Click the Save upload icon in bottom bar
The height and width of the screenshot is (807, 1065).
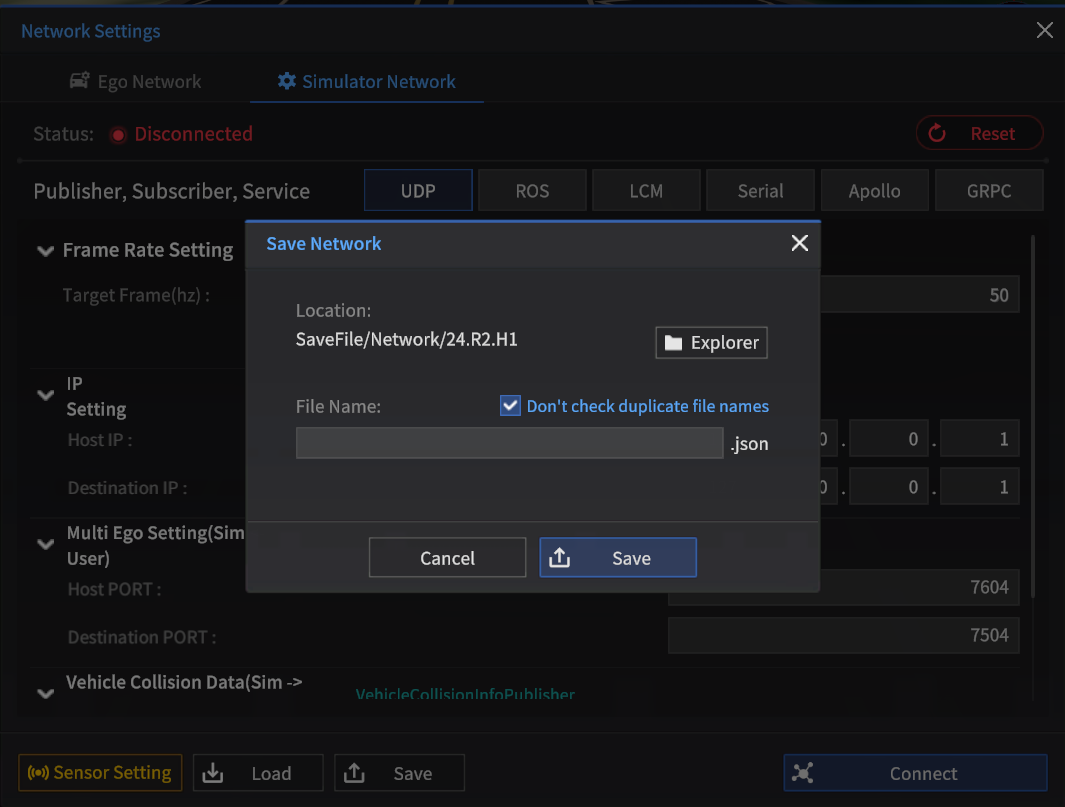354,772
